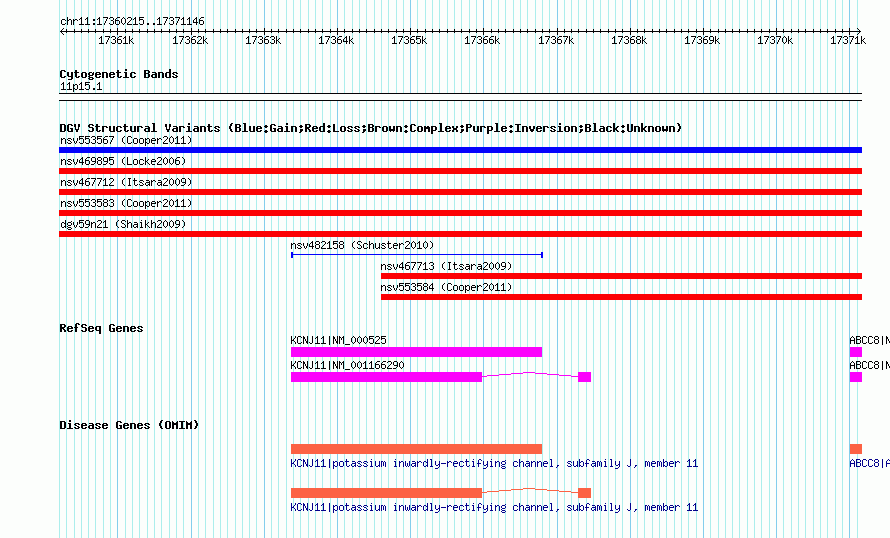Click the red loss bar under dgv59n21

pyautogui.click(x=460, y=234)
